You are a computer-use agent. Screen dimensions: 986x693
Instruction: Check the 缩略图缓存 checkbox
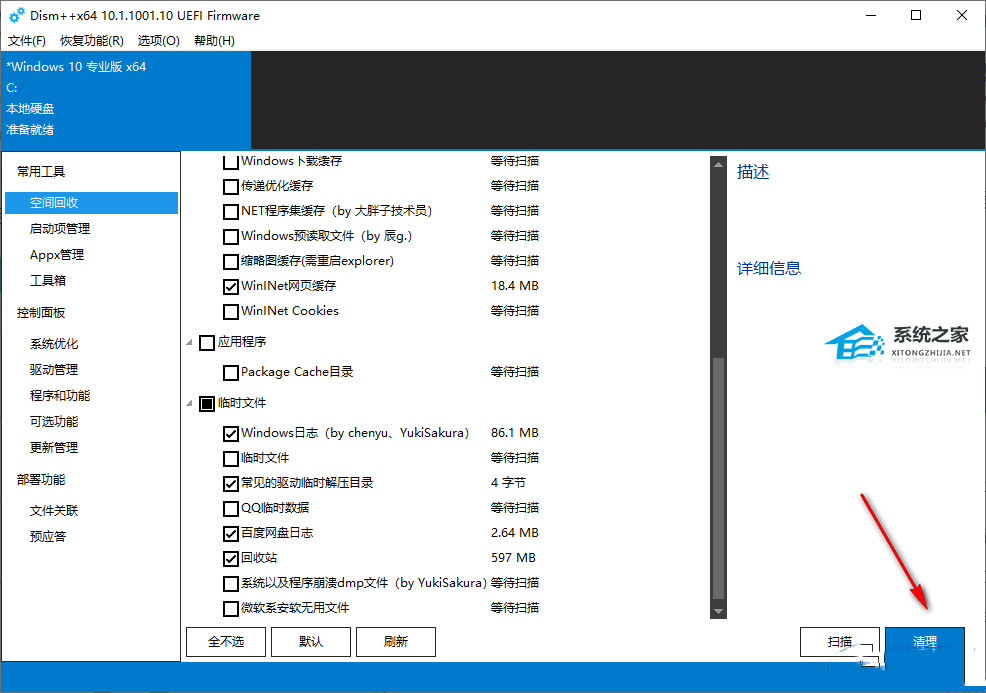click(x=231, y=262)
